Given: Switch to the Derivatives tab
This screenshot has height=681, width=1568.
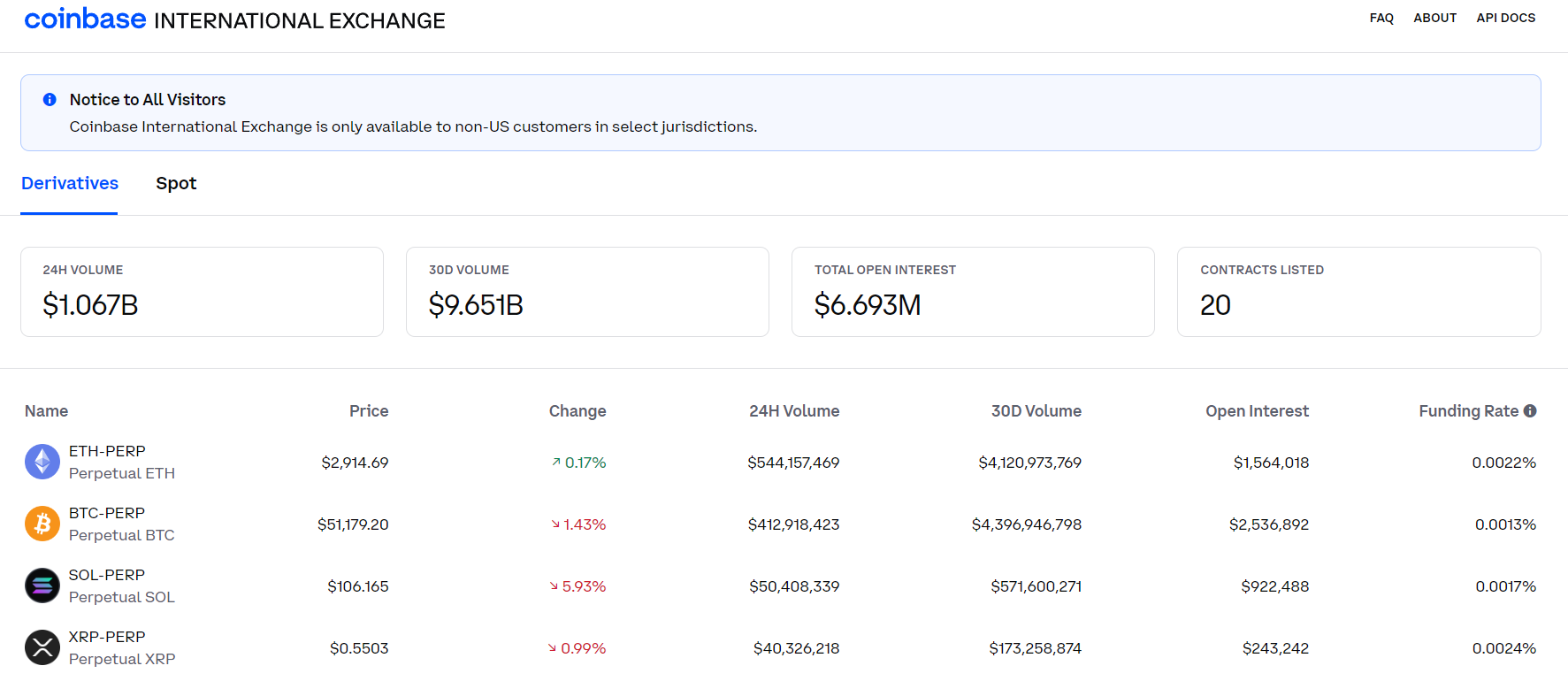Looking at the screenshot, I should coord(70,183).
